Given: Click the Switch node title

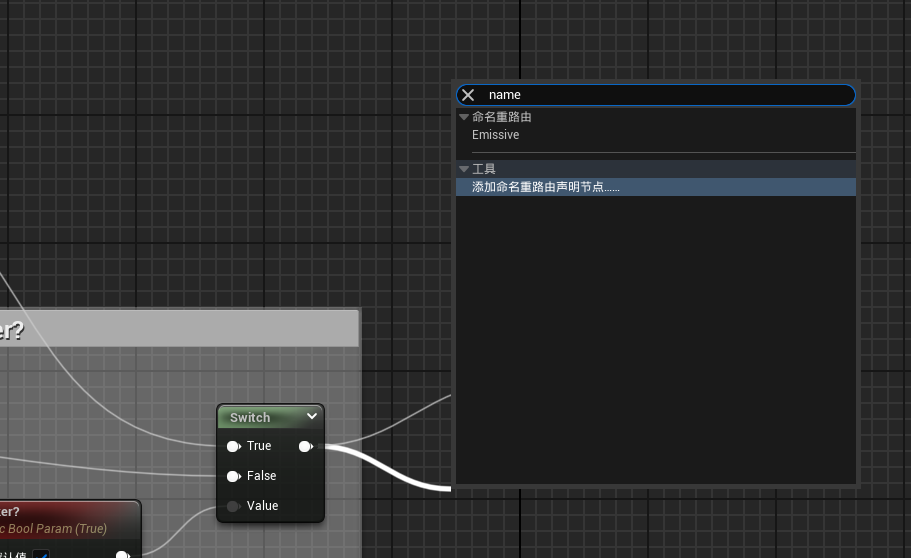Looking at the screenshot, I should click(250, 417).
